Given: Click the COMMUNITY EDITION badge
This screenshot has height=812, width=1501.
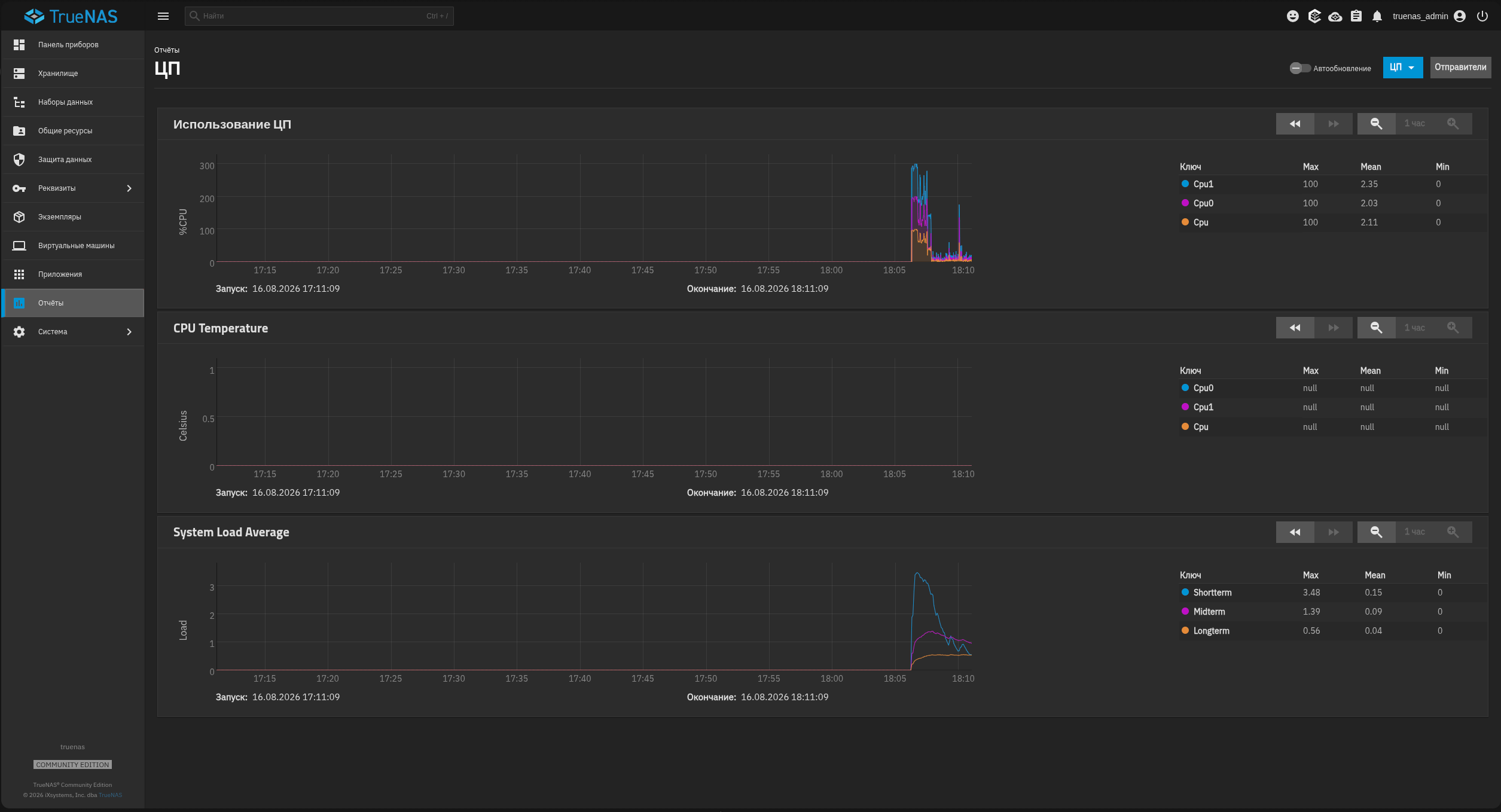Looking at the screenshot, I should pyautogui.click(x=72, y=765).
